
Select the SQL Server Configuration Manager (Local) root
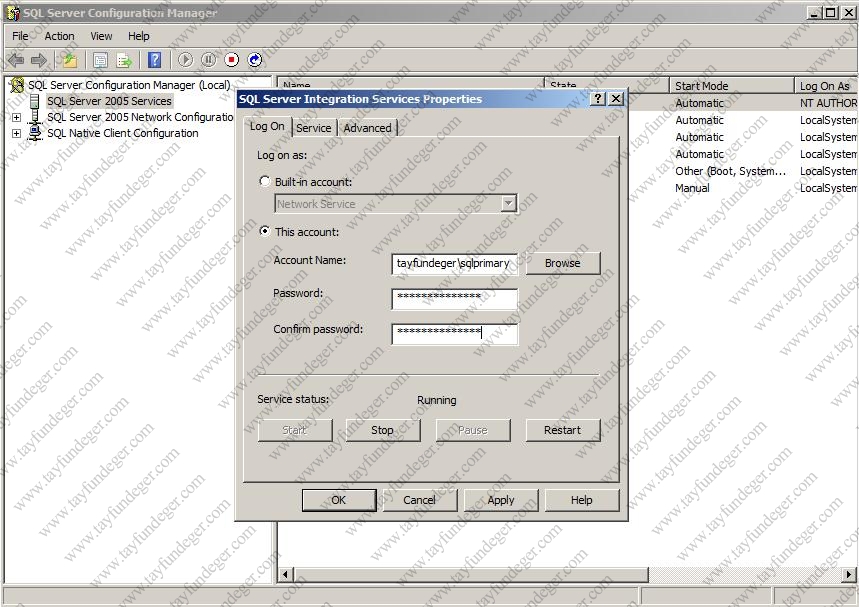coord(129,85)
